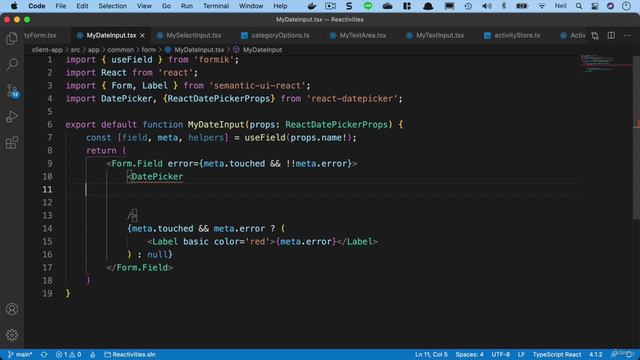Click the src breadcrumb segment

[x=76, y=50]
